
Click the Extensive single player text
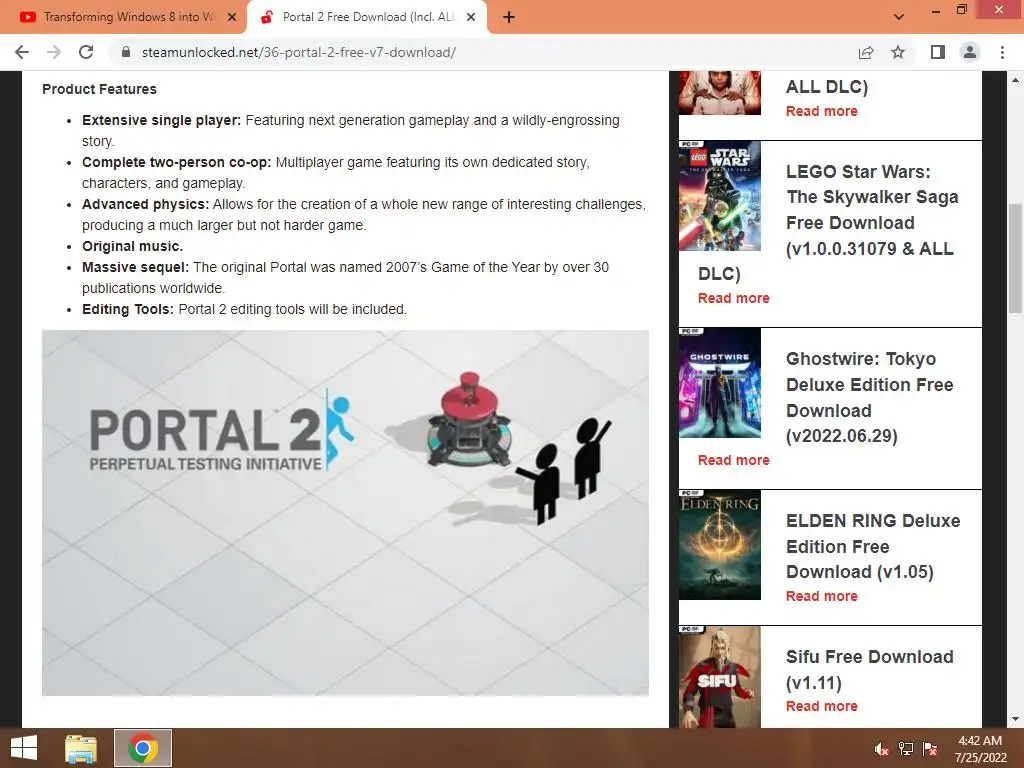[x=161, y=120]
